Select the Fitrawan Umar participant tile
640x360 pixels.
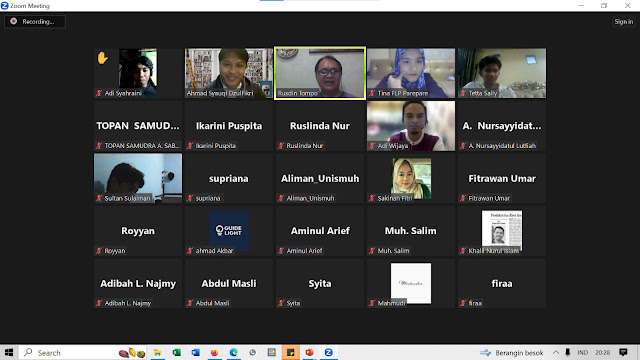pos(502,178)
